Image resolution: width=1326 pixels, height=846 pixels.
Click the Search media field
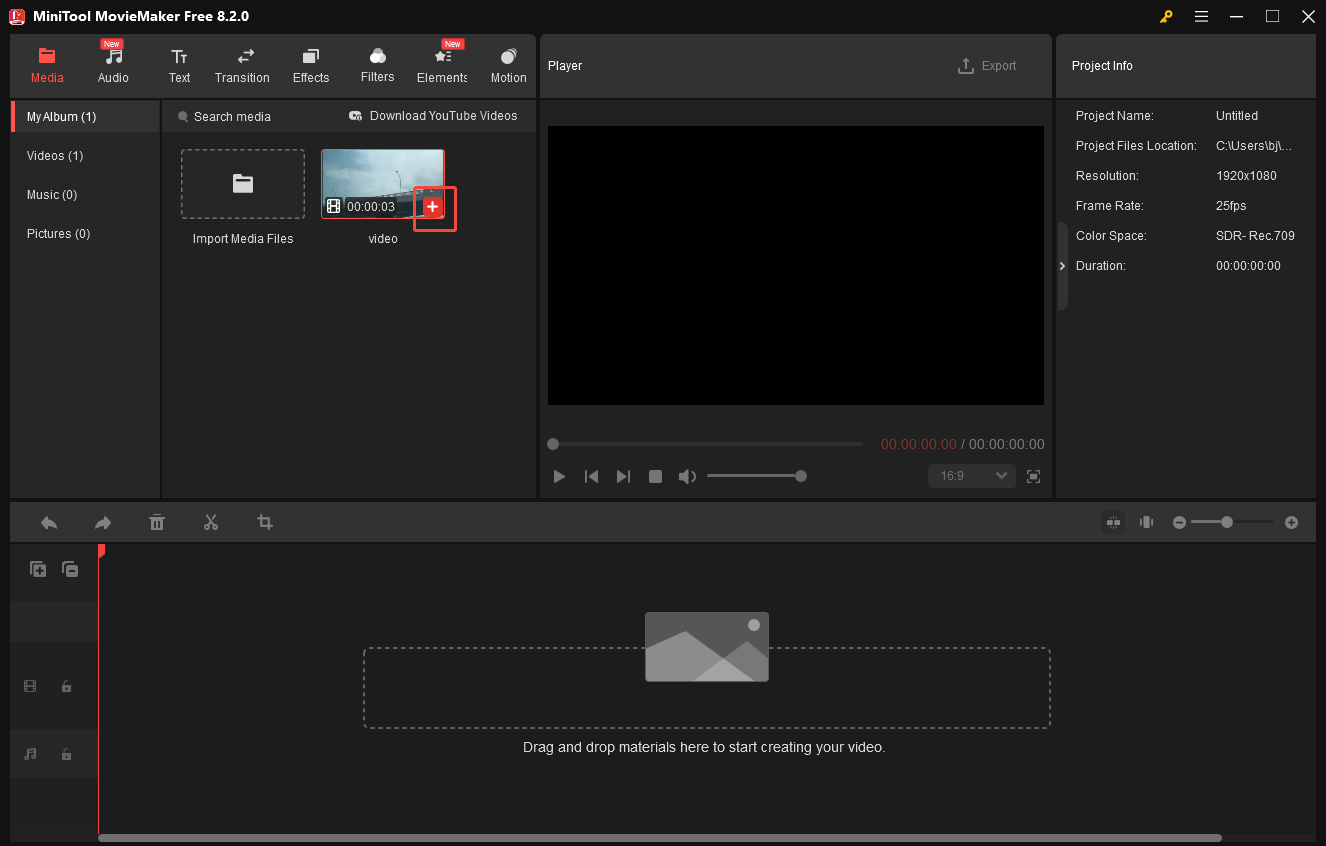(232, 116)
